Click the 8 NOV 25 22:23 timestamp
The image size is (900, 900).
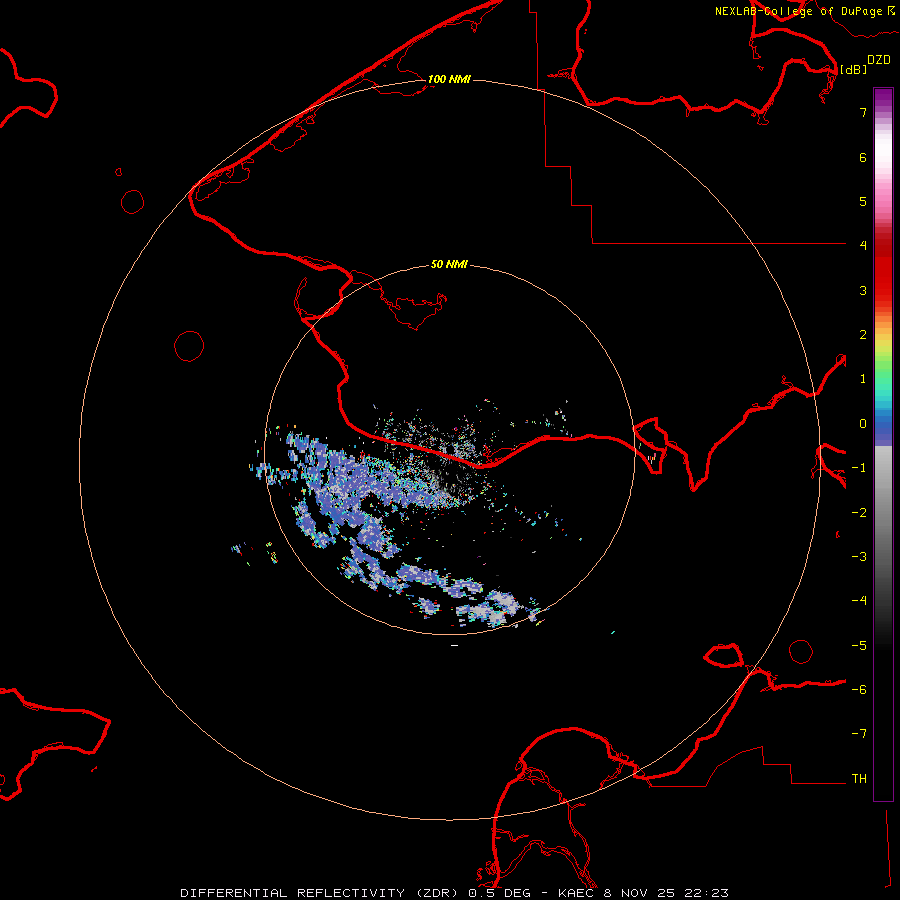pyautogui.click(x=666, y=893)
